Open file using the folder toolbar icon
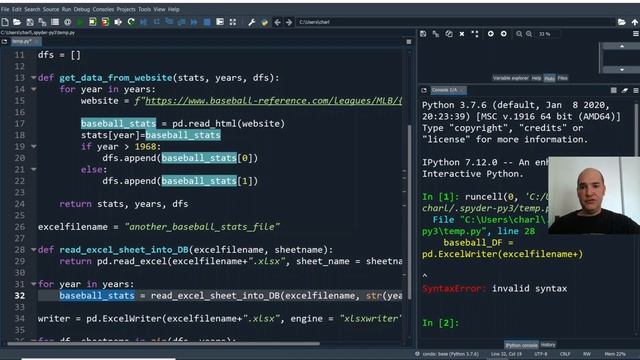The width and height of the screenshot is (640, 360). tap(17, 22)
